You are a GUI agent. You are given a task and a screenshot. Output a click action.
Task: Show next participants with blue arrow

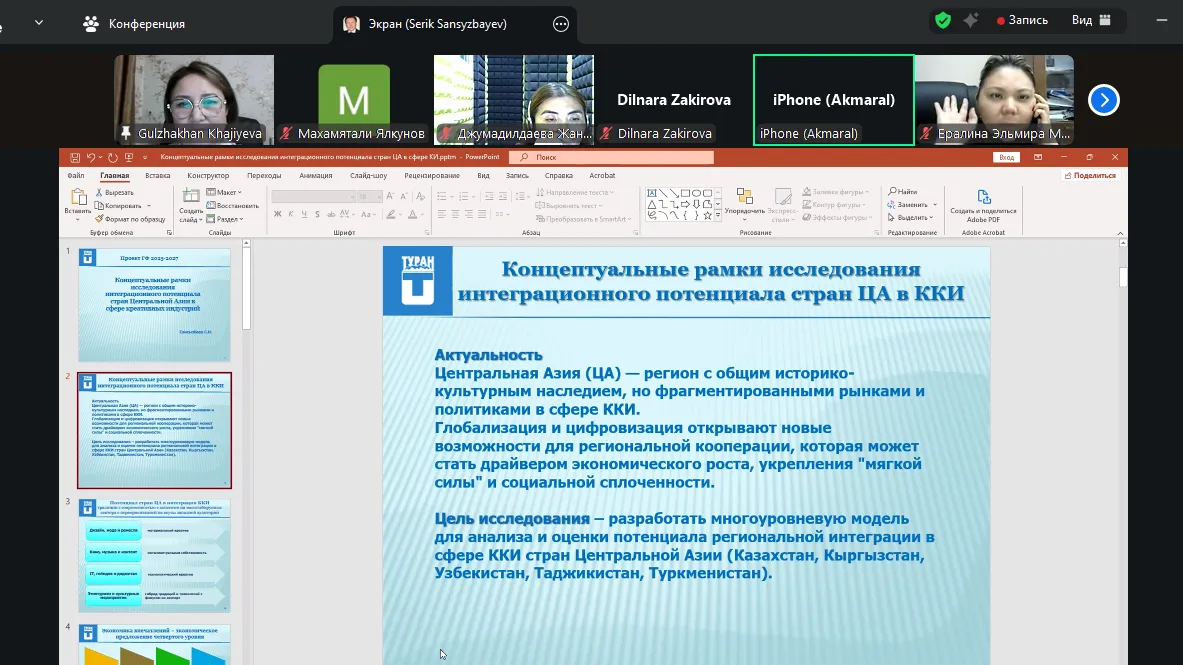(x=1103, y=100)
